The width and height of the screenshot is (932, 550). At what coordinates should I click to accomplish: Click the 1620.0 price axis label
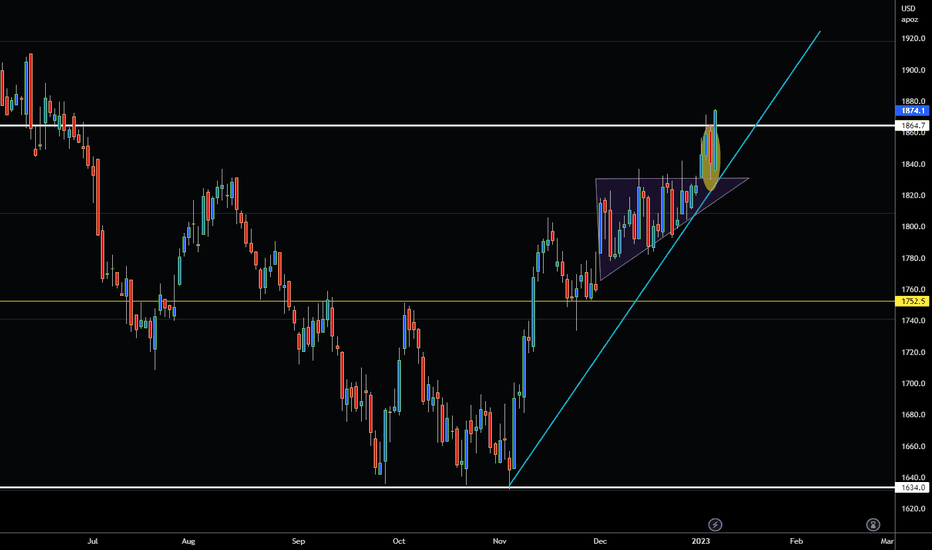[913, 508]
